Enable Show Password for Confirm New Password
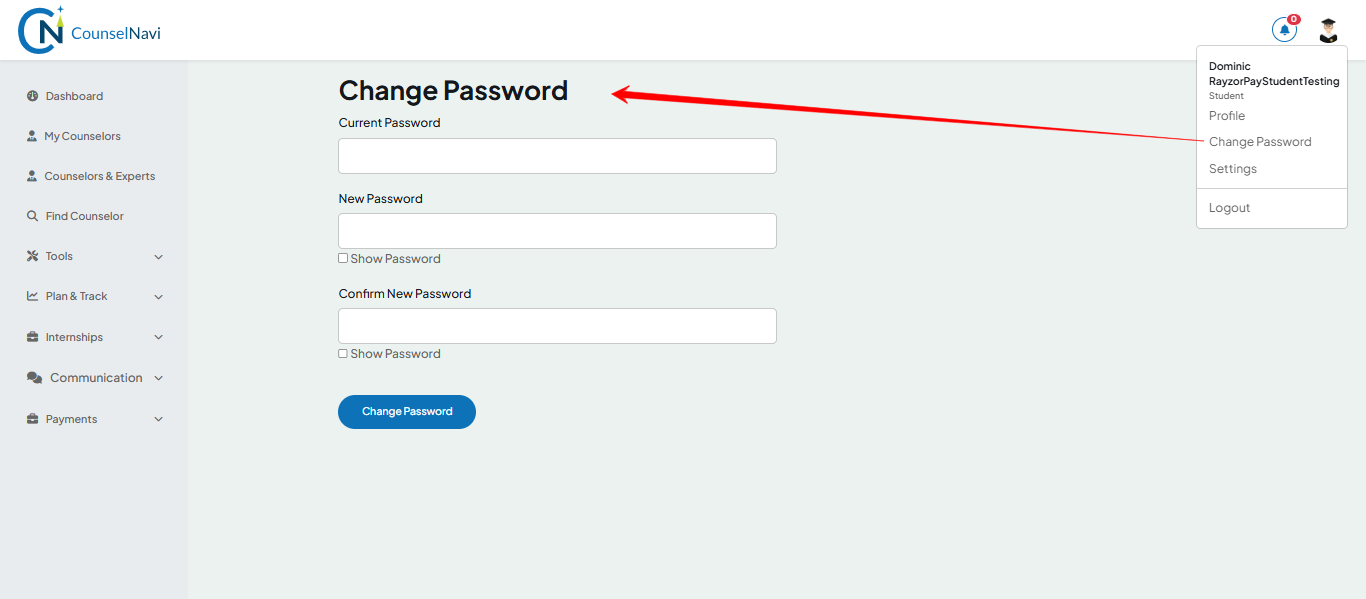The height and width of the screenshot is (599, 1366). click(342, 352)
